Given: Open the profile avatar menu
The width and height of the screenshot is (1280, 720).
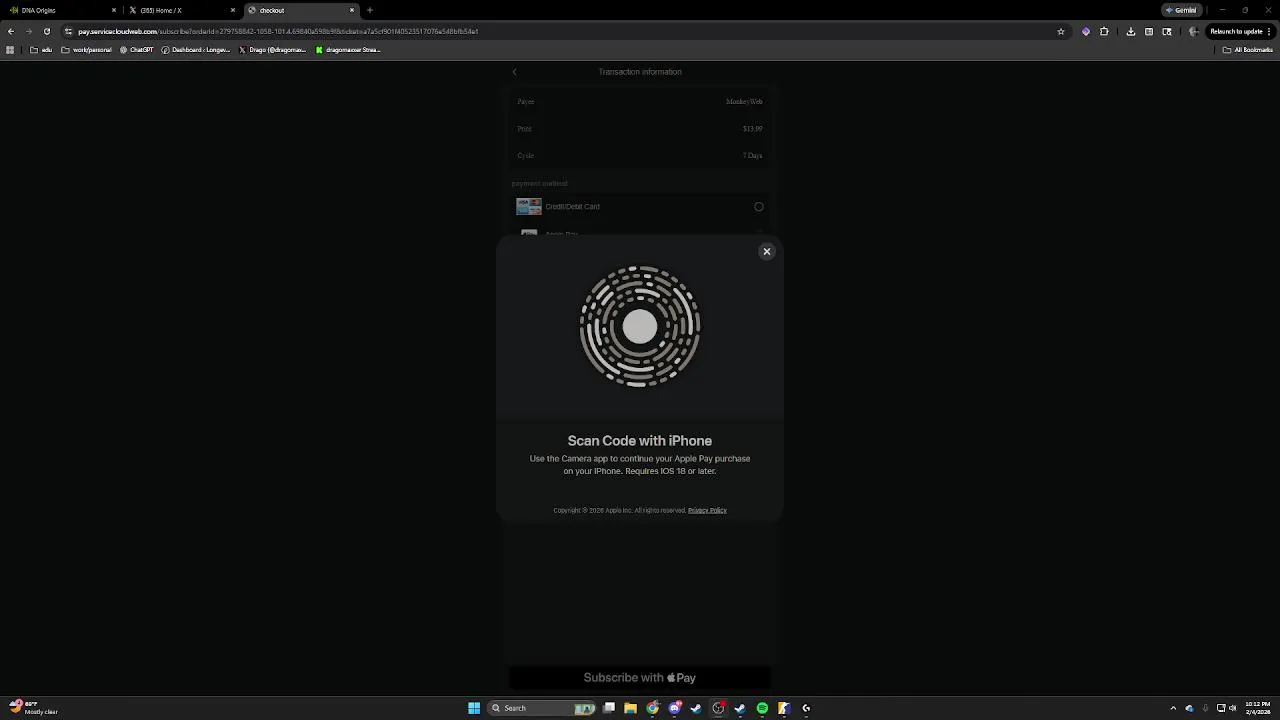Looking at the screenshot, I should [x=1194, y=31].
